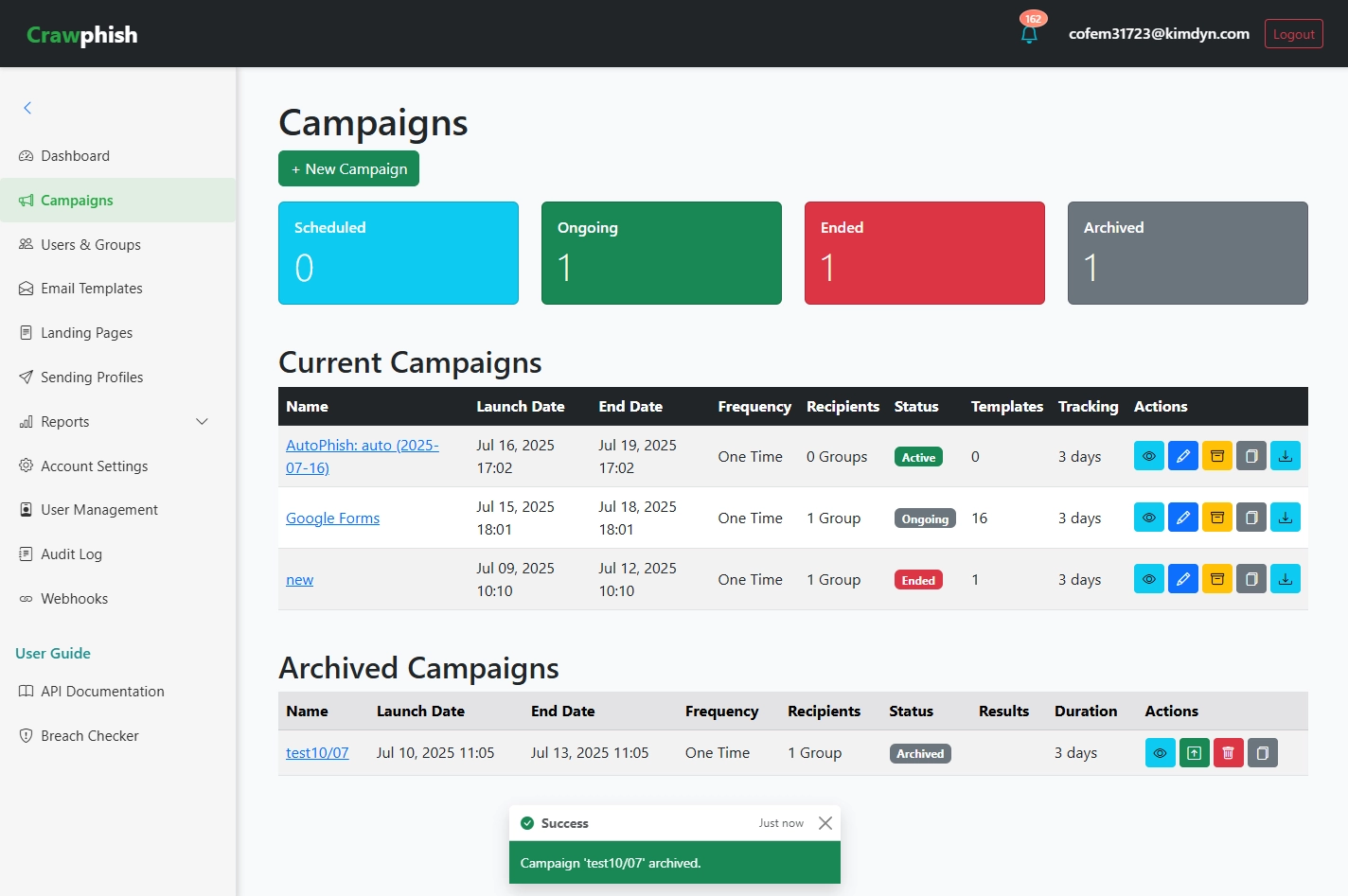Export AutoPhish campaign results via download icon
This screenshot has height=896, width=1348.
coord(1285,455)
